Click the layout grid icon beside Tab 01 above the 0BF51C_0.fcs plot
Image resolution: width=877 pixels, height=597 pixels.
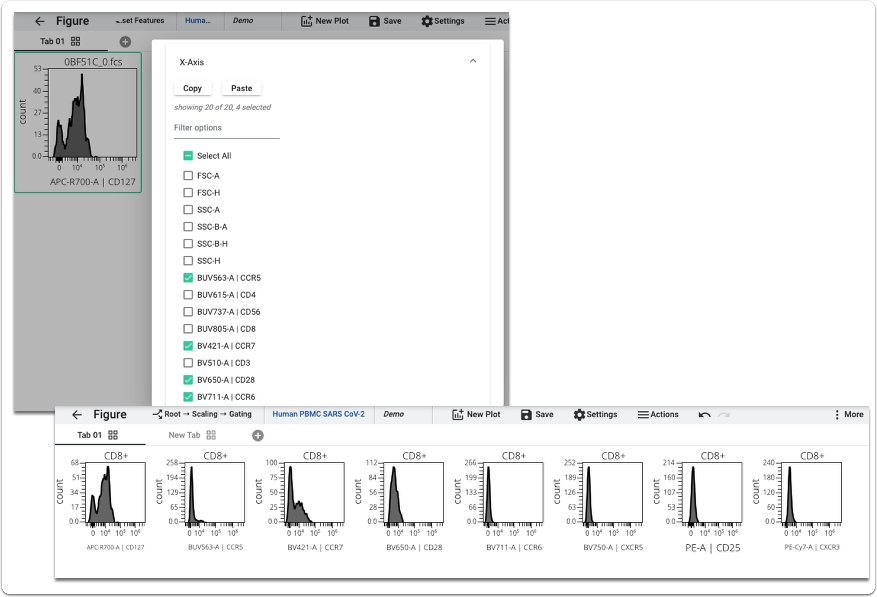[76, 41]
